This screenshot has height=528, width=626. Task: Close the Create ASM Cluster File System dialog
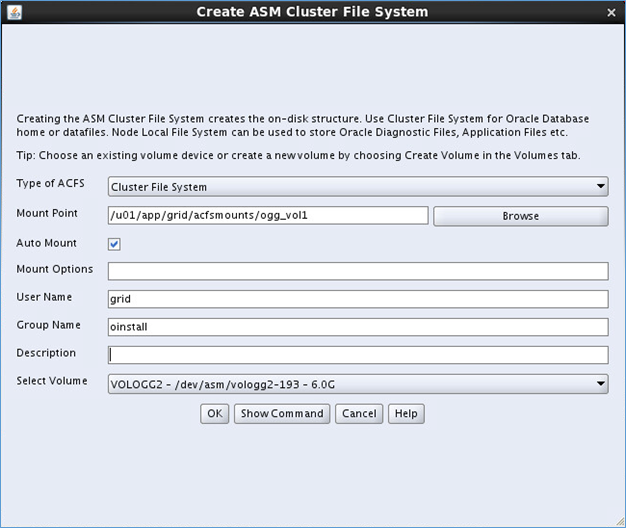(611, 13)
